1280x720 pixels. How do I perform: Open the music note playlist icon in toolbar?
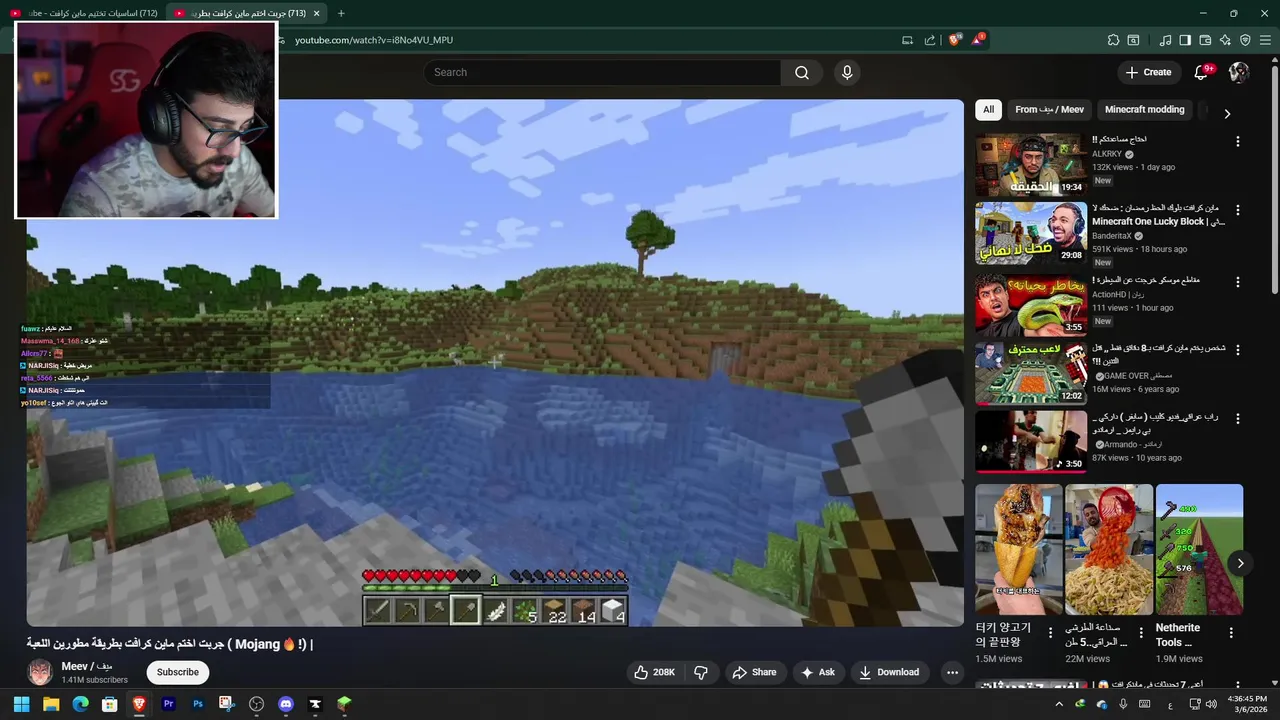pos(1165,40)
